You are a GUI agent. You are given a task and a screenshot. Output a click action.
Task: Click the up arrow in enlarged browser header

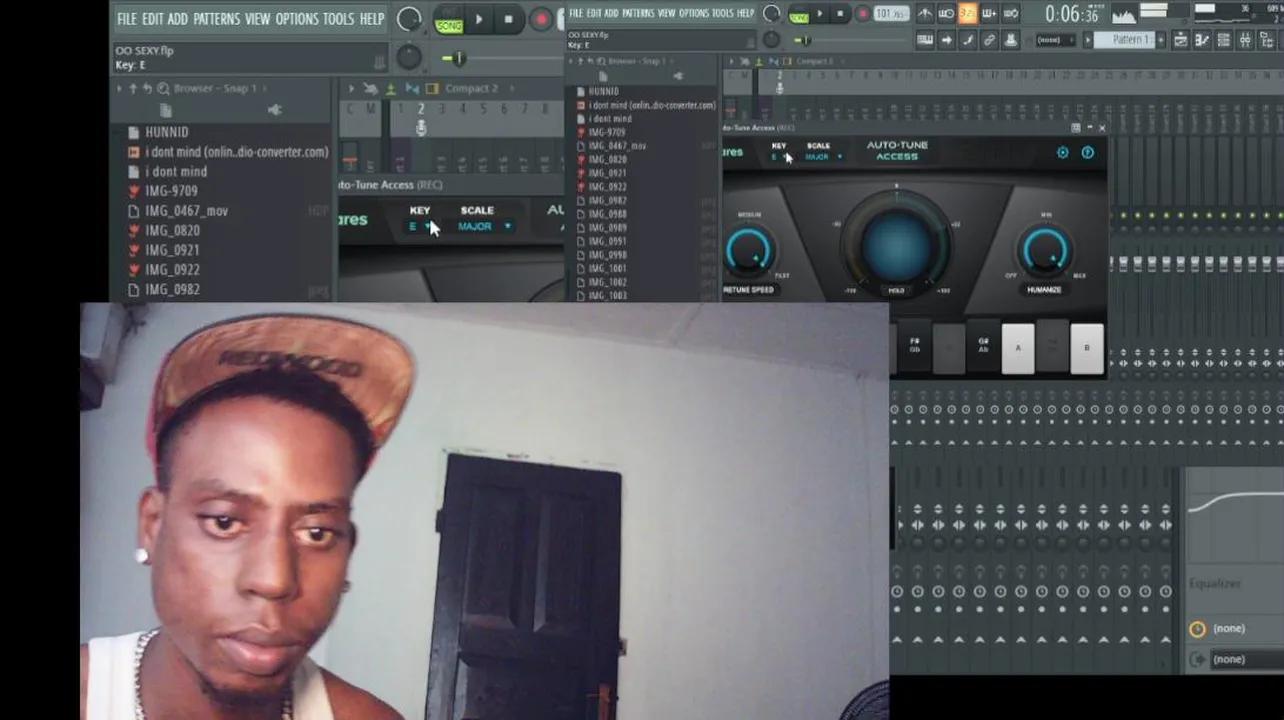(134, 88)
